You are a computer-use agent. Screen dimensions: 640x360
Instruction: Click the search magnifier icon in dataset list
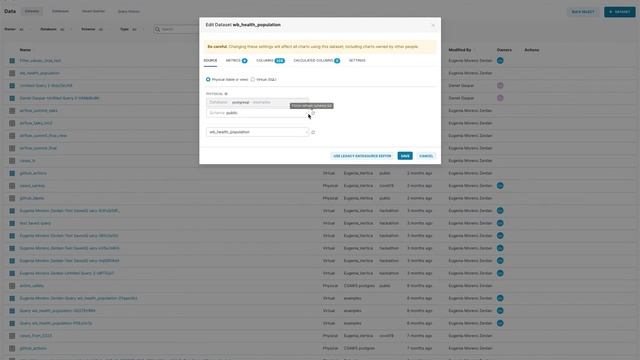coord(157,29)
